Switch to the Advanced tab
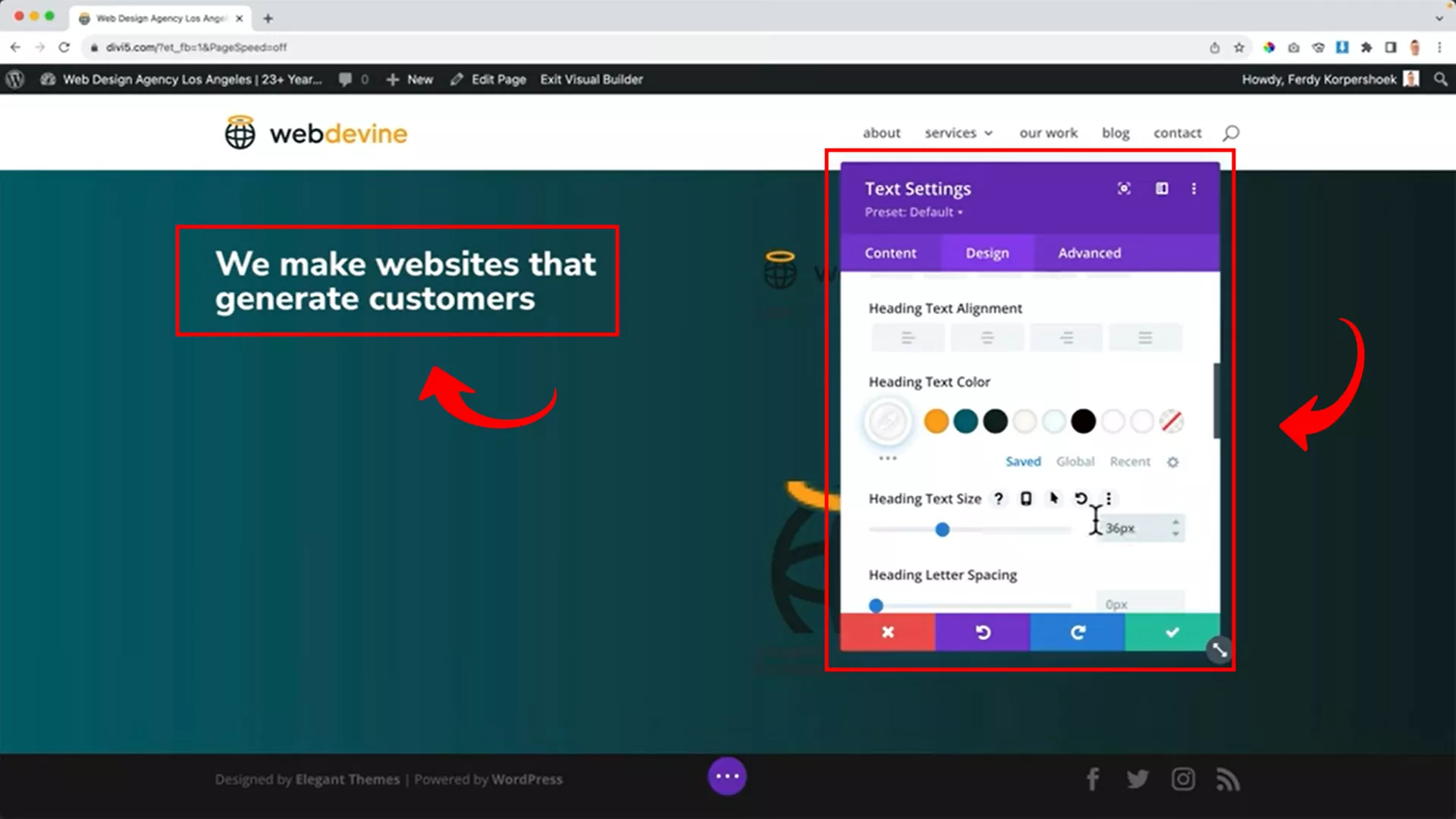Screen dimensions: 1456x819 click(x=1089, y=253)
